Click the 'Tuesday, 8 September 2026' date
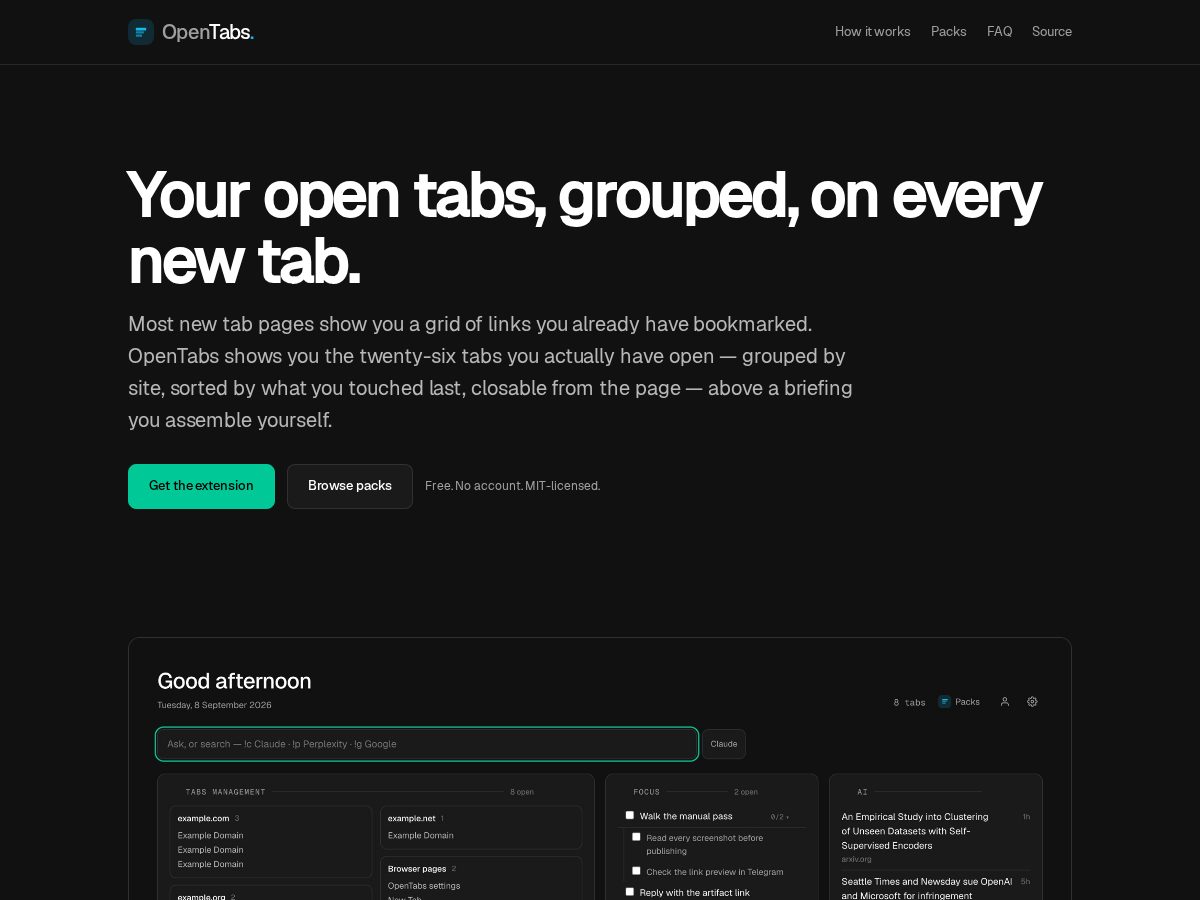 click(x=214, y=705)
